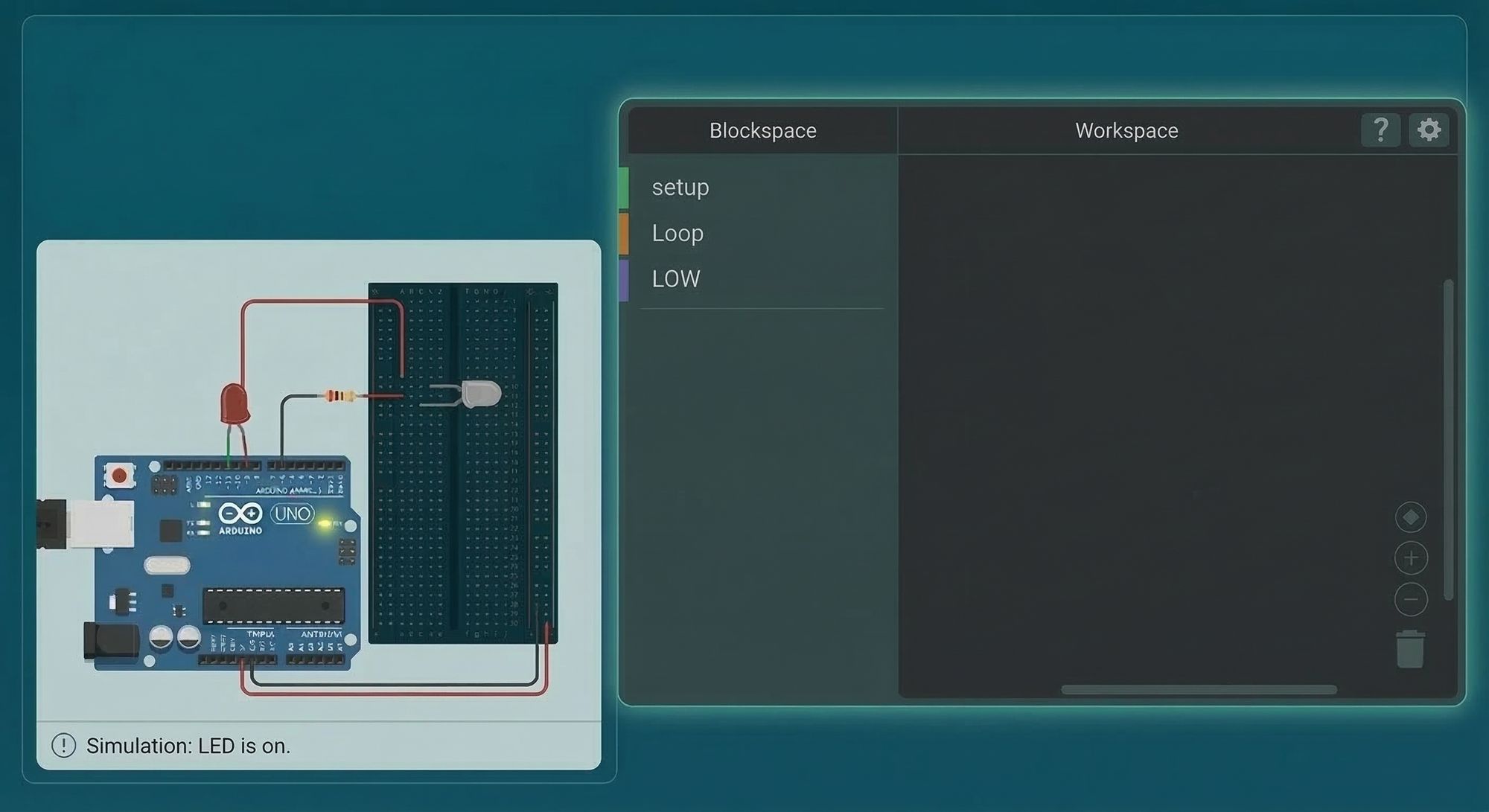Click the center workspace diamond icon

(x=1410, y=517)
